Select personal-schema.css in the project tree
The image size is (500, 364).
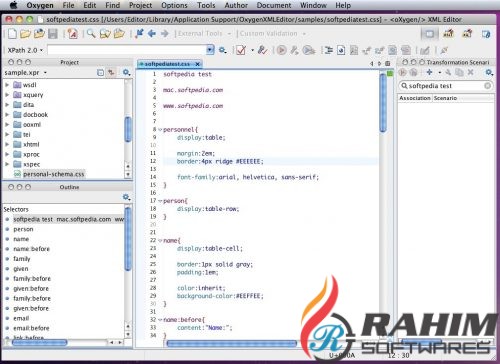pyautogui.click(x=53, y=174)
